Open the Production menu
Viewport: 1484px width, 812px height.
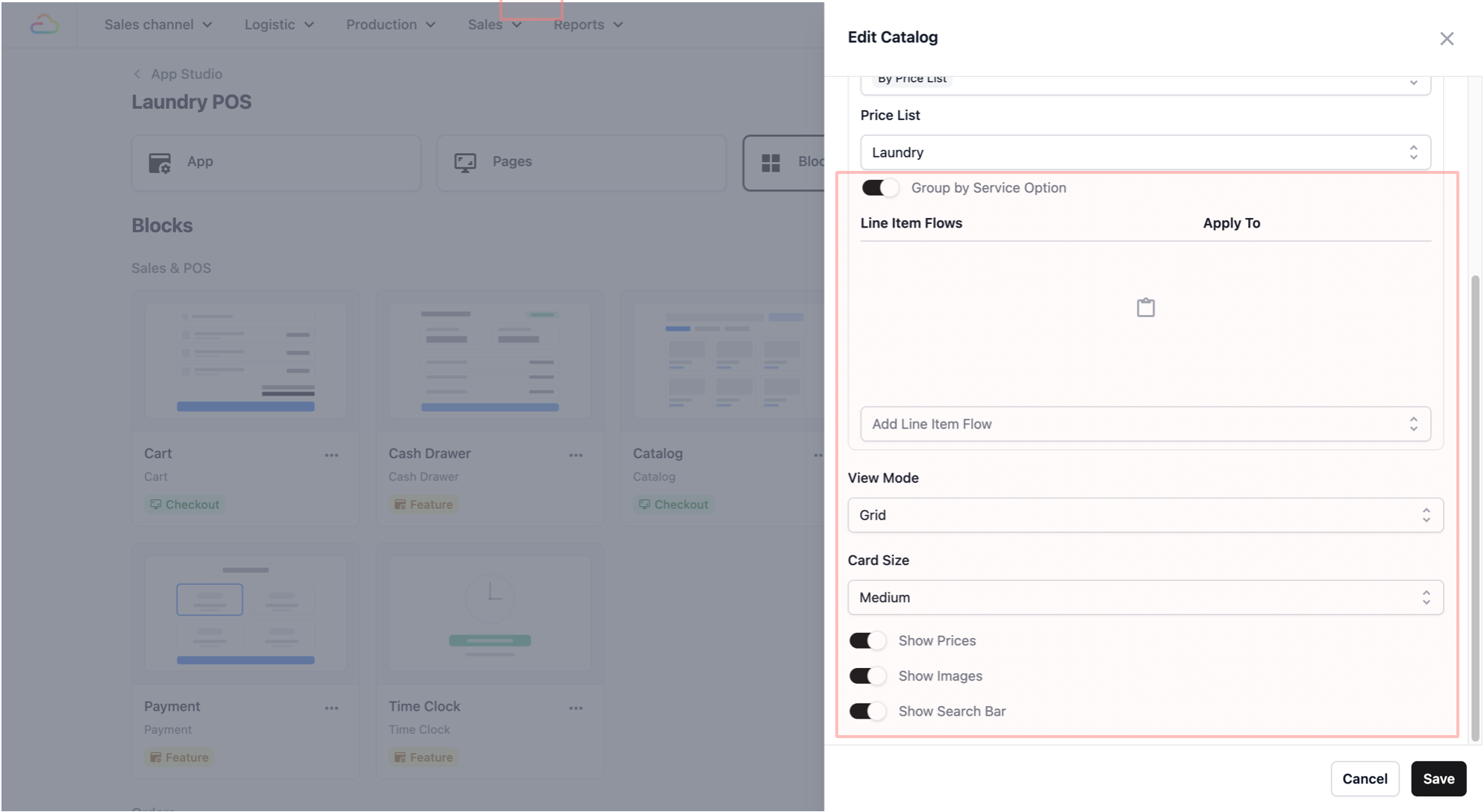[x=390, y=25]
